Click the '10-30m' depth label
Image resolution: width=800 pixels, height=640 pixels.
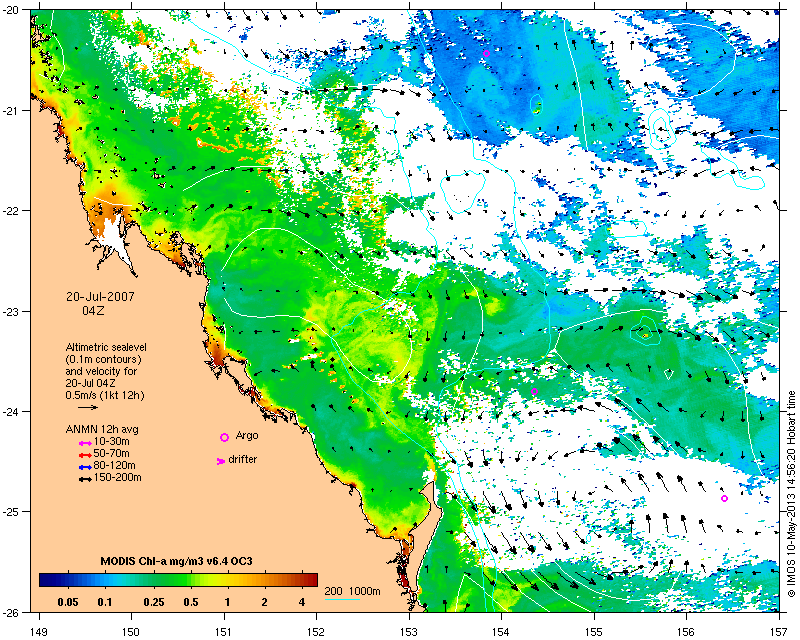(x=112, y=441)
